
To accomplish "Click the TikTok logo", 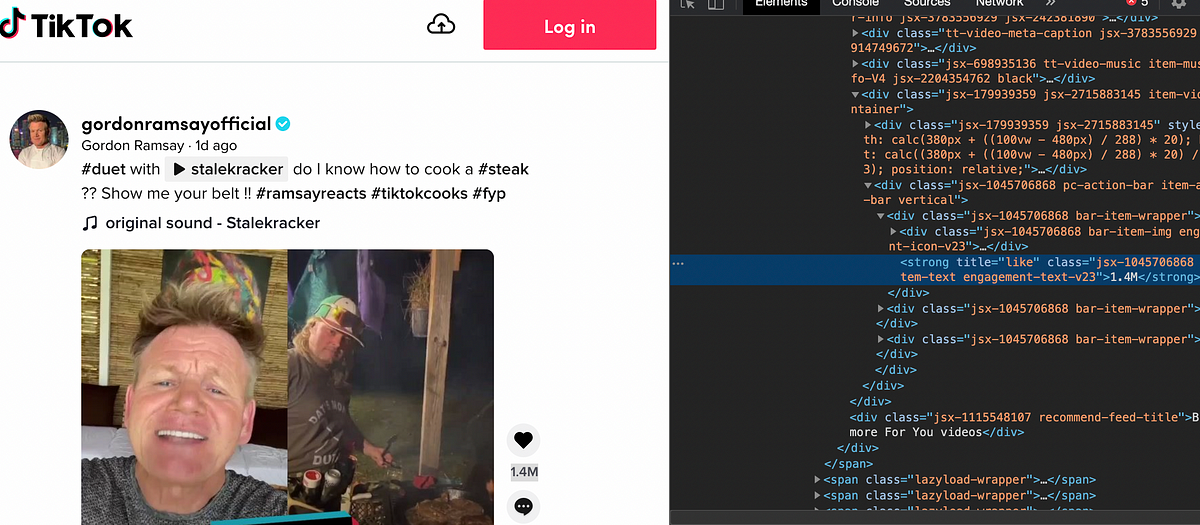I will click(x=66, y=26).
